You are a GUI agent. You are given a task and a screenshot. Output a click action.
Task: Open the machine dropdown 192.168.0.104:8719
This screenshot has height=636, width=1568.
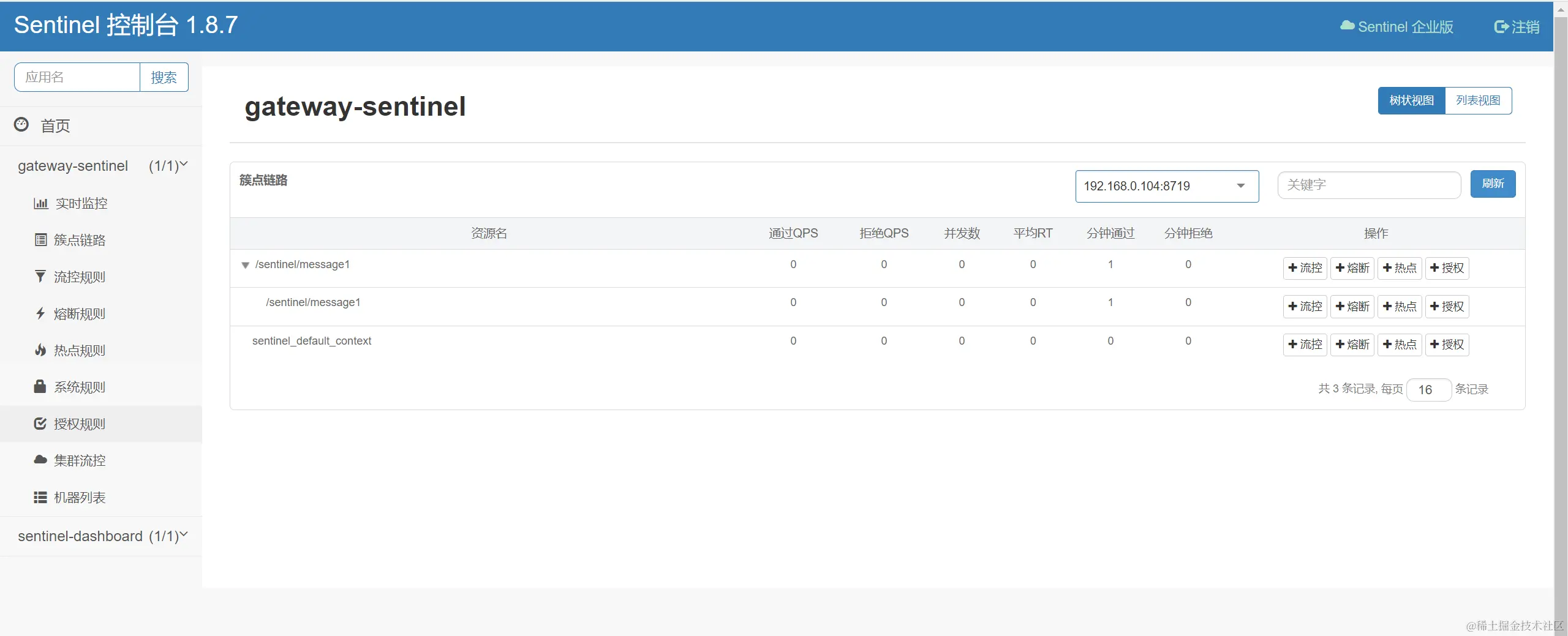click(1167, 186)
